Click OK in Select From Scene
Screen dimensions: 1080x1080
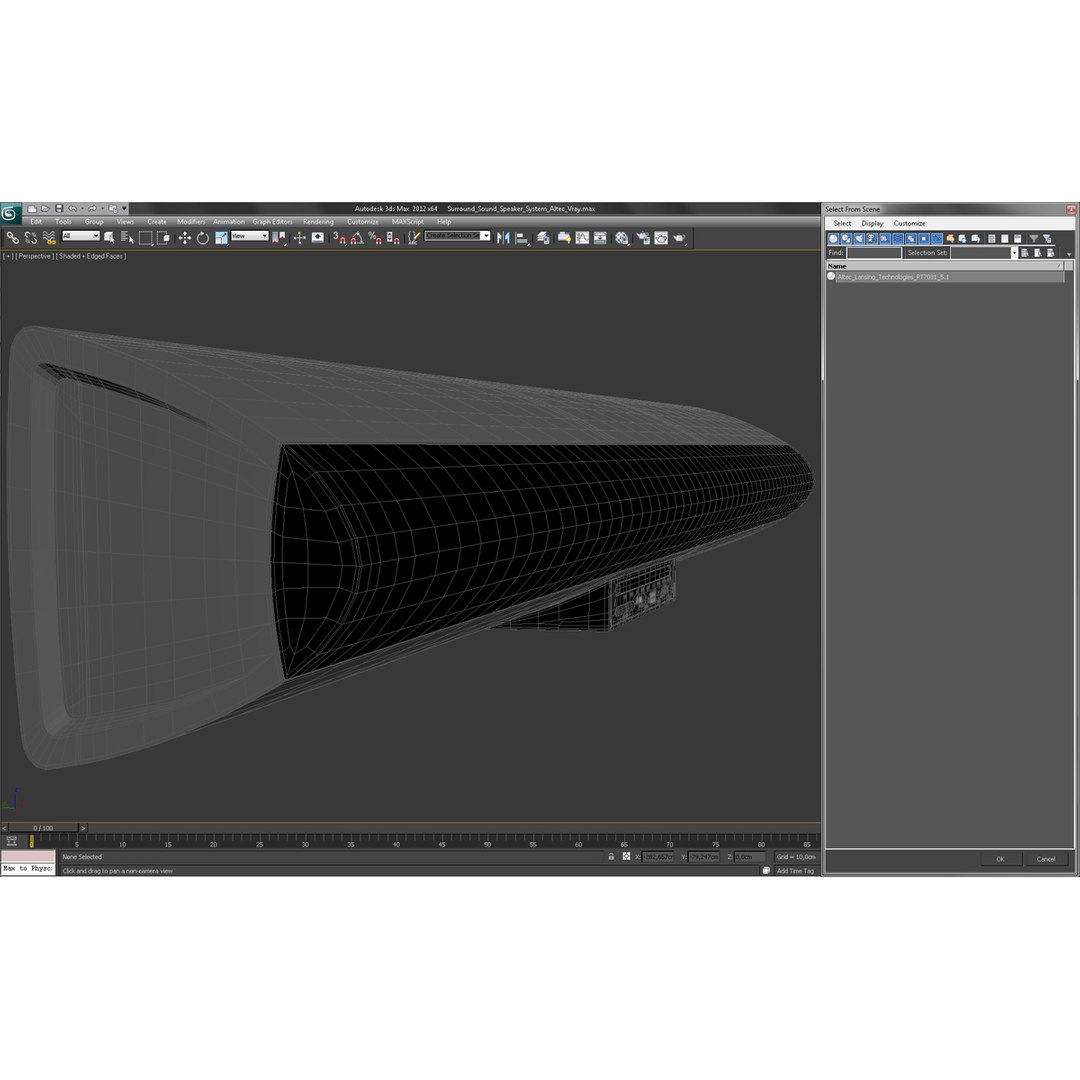point(1000,859)
